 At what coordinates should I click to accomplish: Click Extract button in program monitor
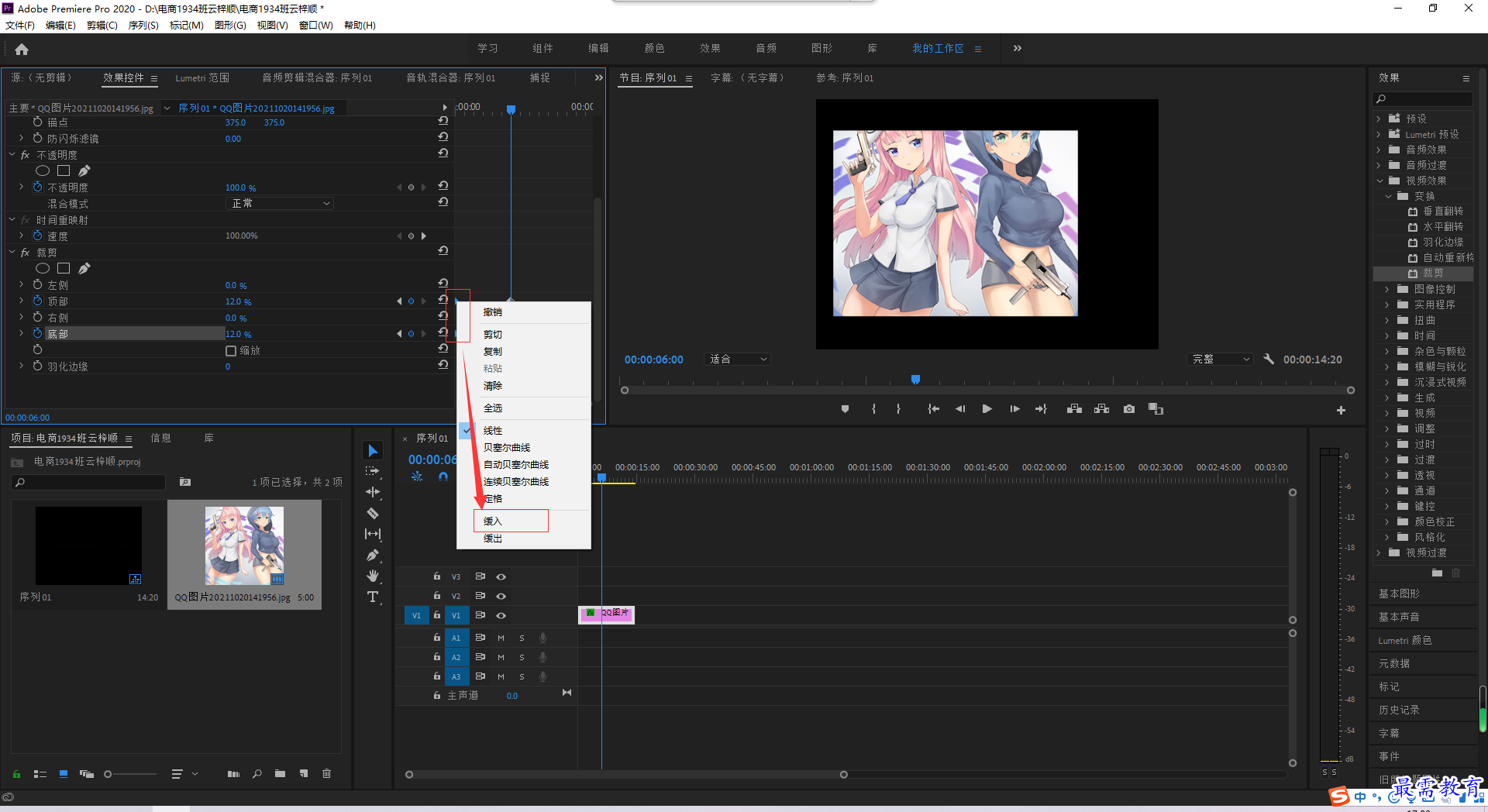(x=1101, y=409)
